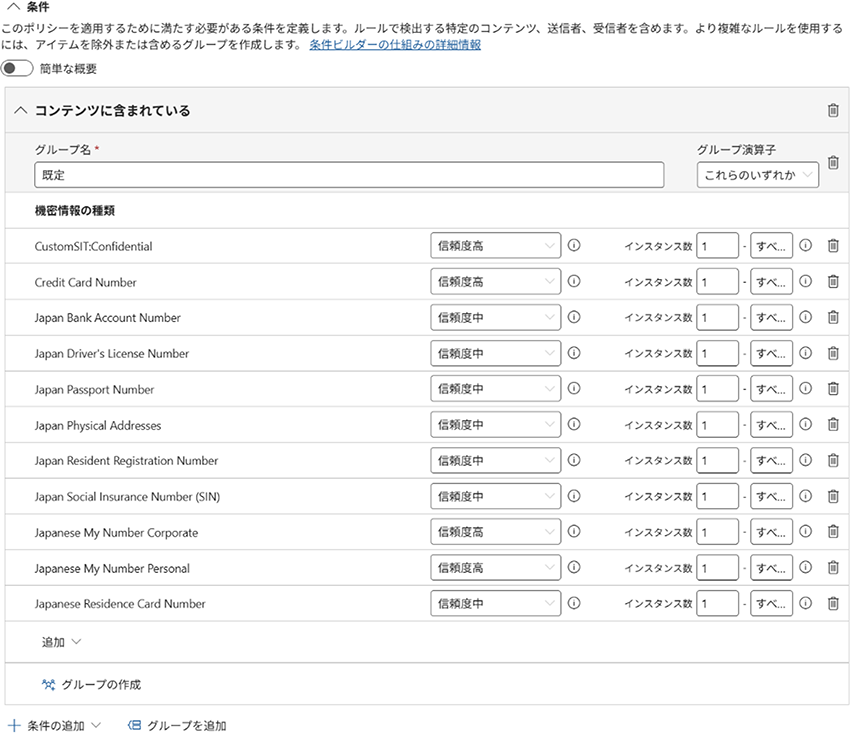Click the グループ名 text field
850x733 pixels.
pos(349,175)
